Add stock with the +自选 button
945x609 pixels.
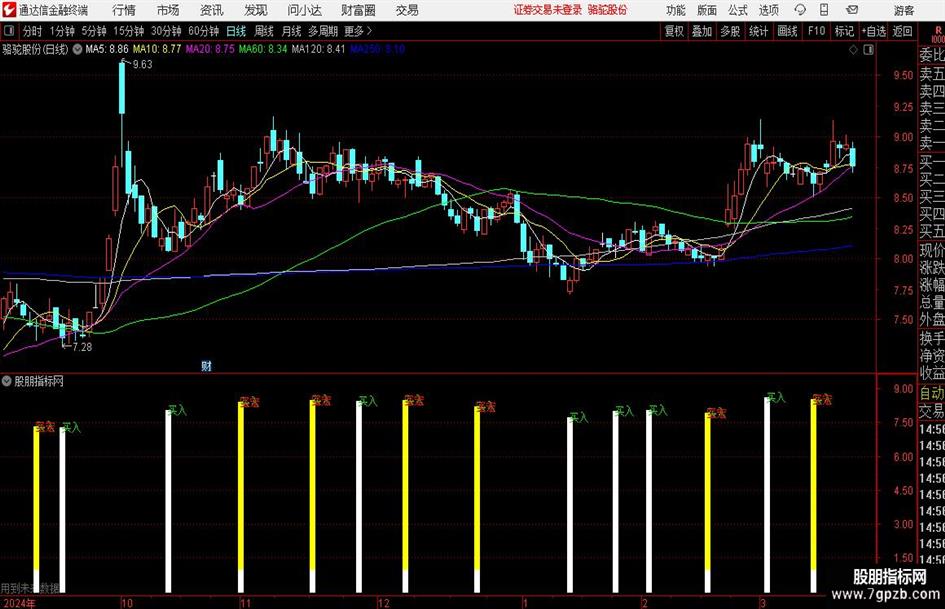click(x=874, y=31)
